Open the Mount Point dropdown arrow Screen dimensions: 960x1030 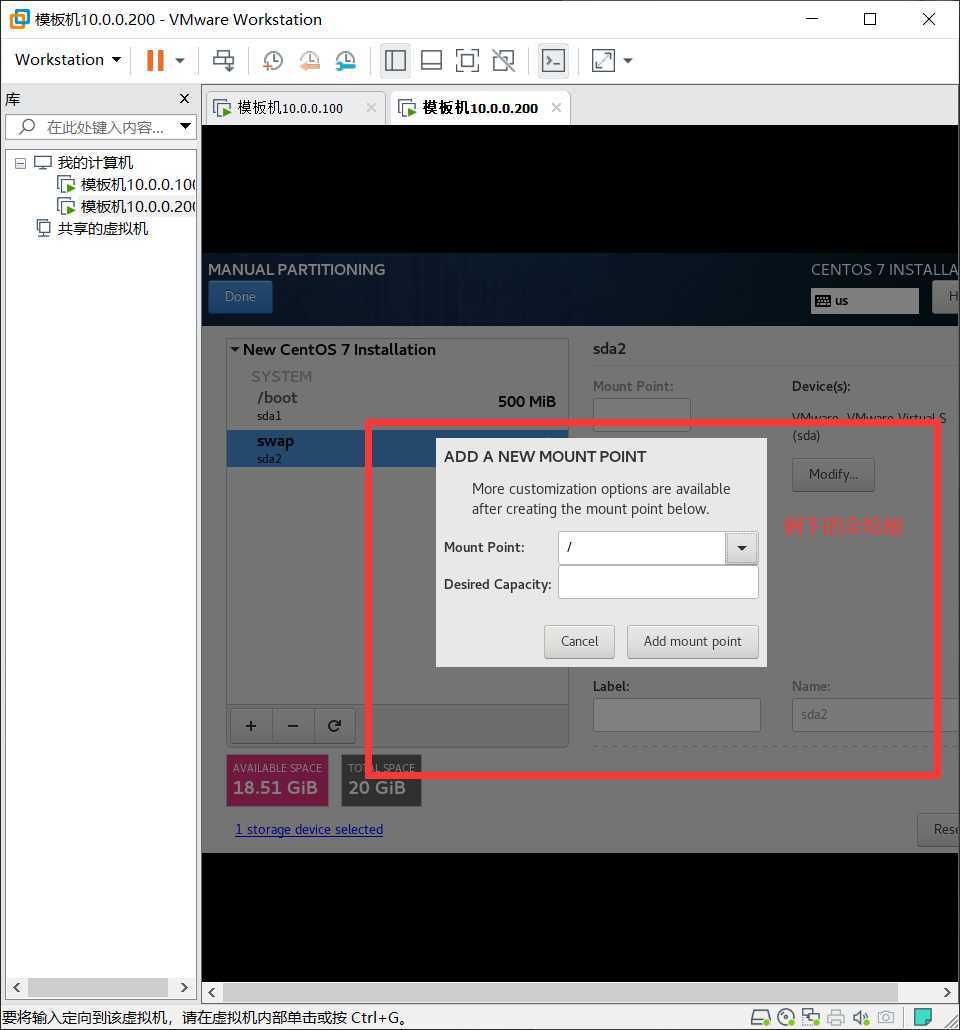point(742,548)
